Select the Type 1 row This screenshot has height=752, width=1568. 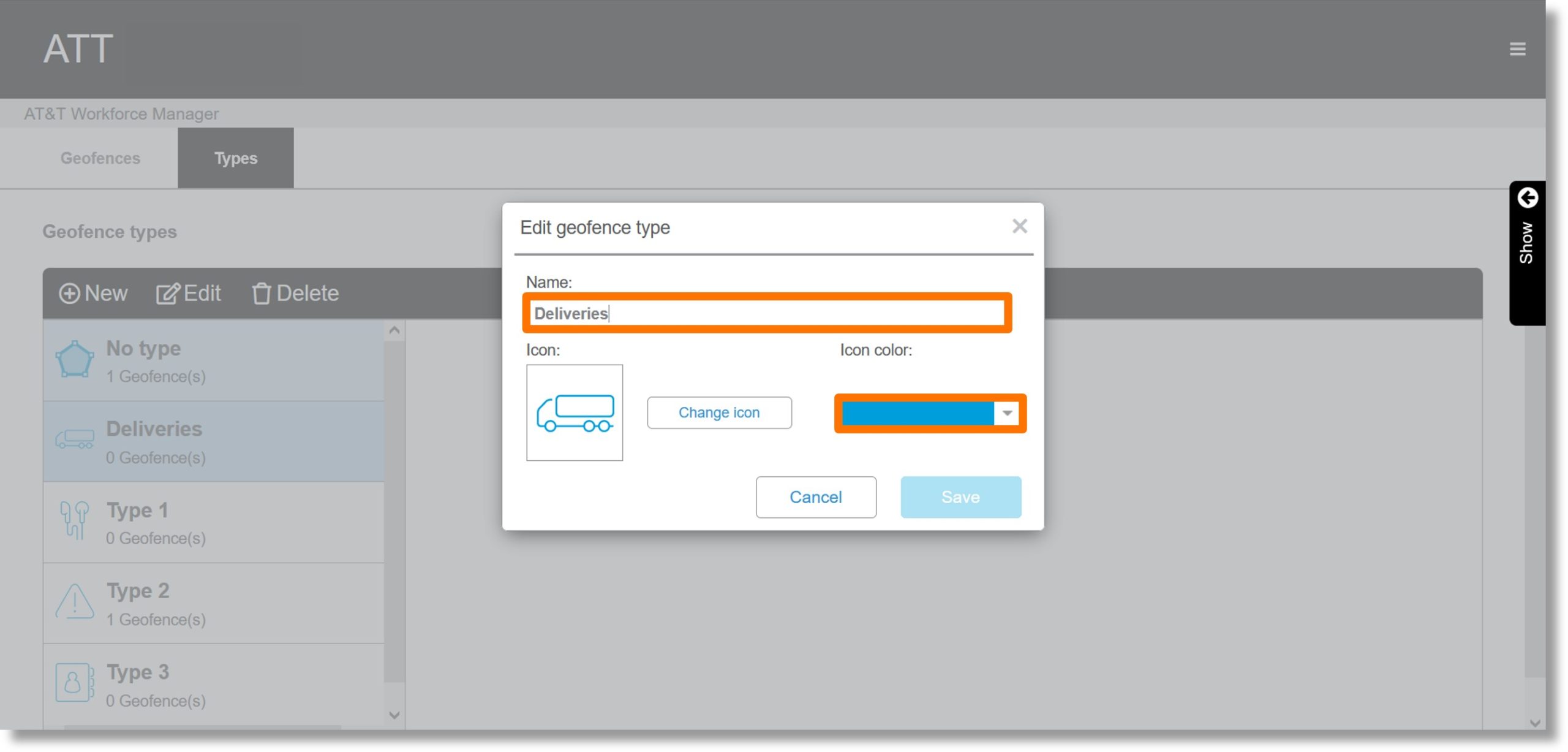tap(214, 523)
